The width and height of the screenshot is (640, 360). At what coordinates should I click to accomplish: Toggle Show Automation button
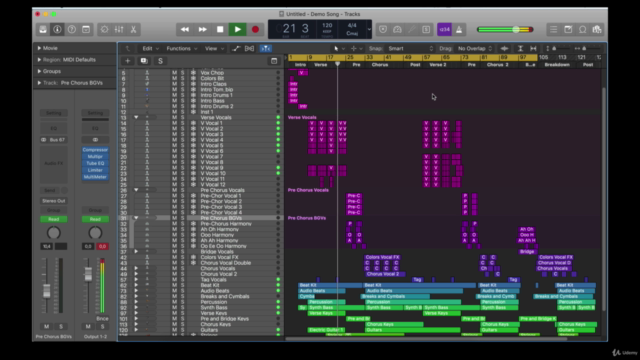236,49
